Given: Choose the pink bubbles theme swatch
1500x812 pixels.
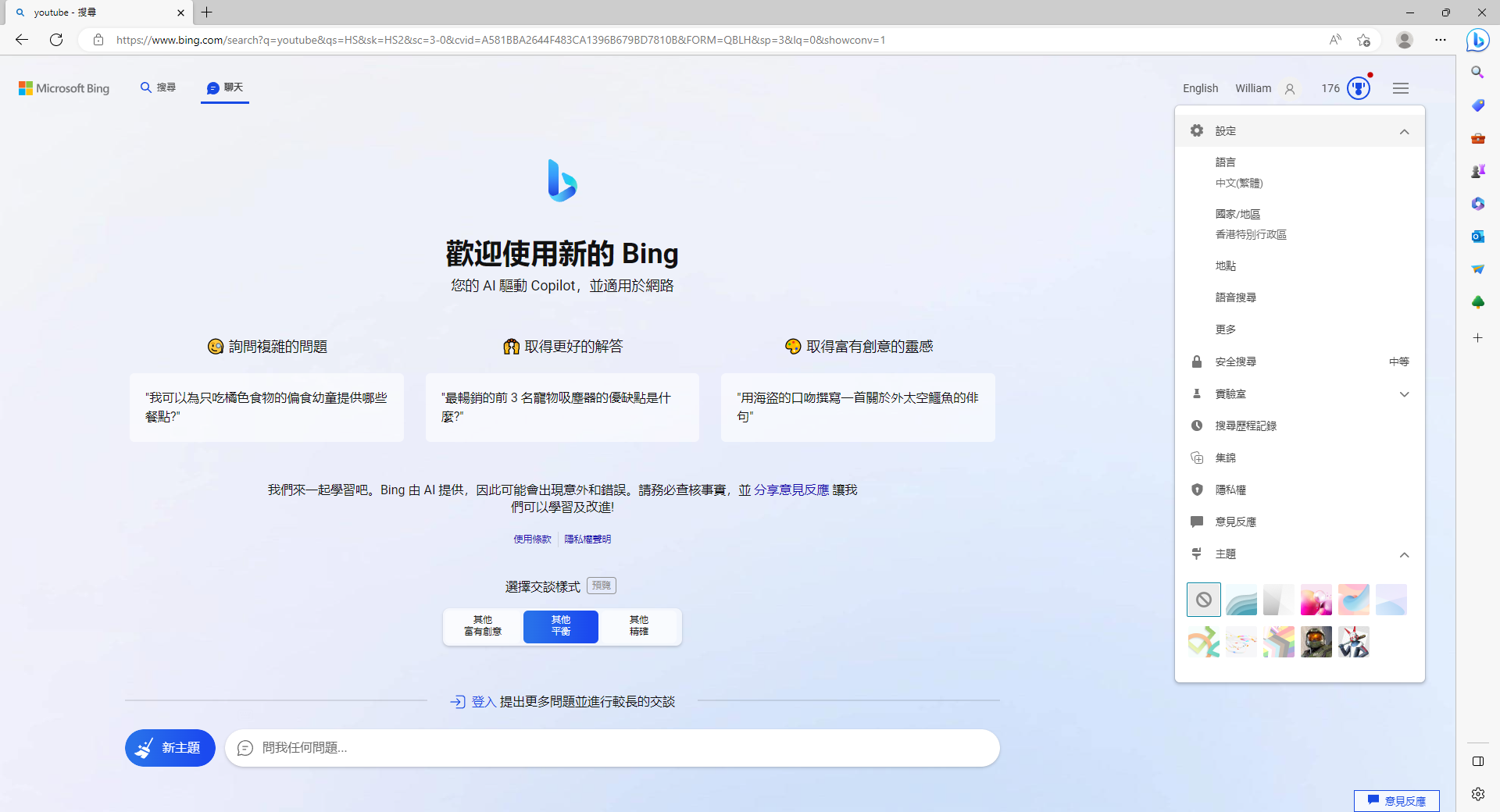Looking at the screenshot, I should tap(1316, 600).
